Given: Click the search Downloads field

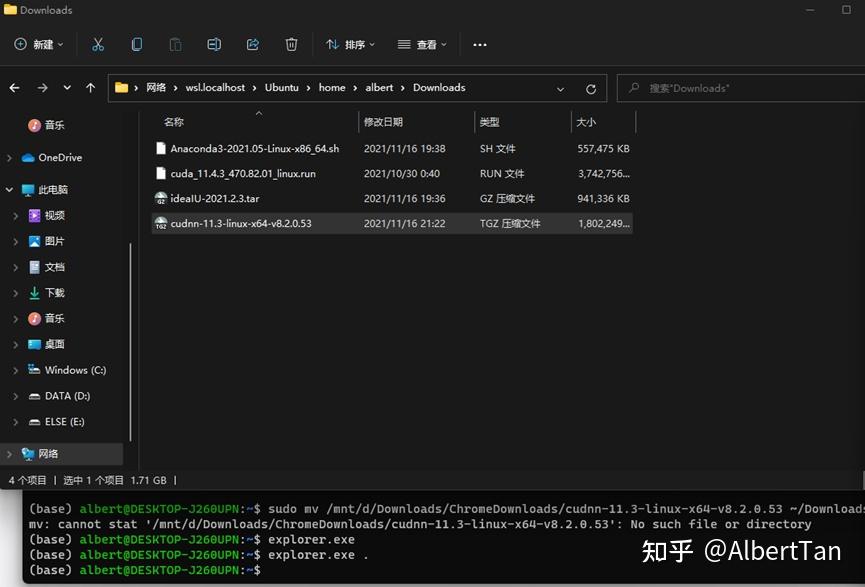Looking at the screenshot, I should click(x=741, y=88).
